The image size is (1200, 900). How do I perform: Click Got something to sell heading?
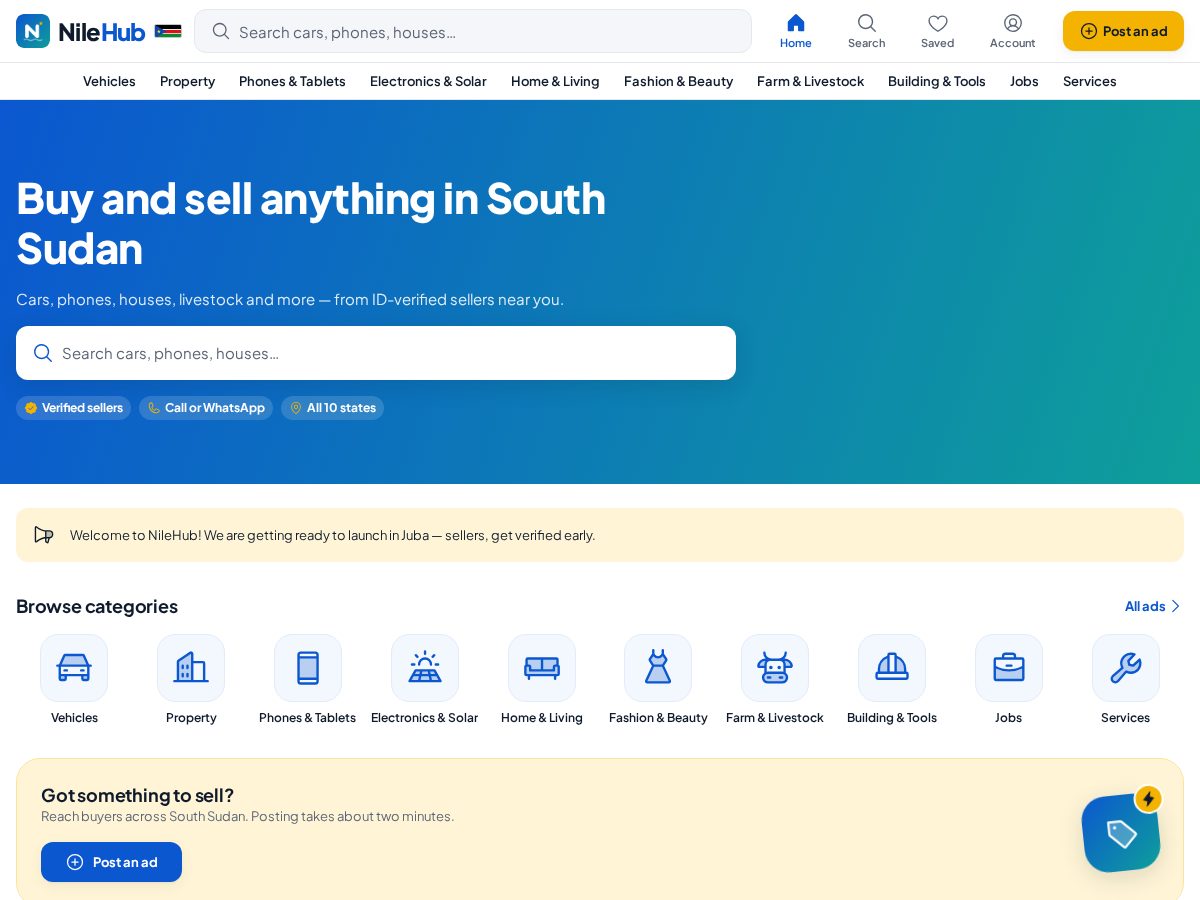pyautogui.click(x=137, y=795)
